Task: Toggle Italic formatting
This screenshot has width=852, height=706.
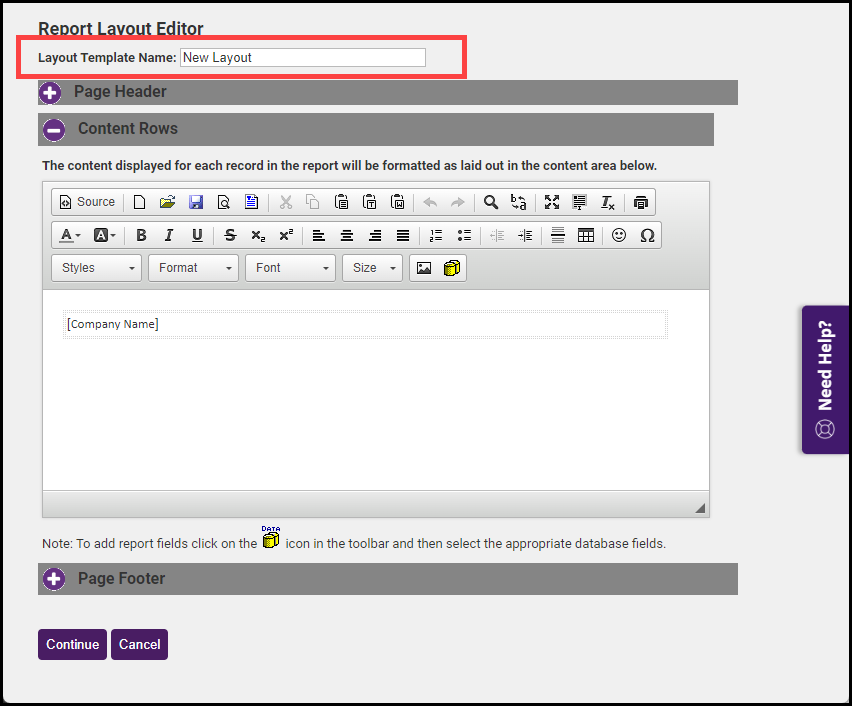Action: click(x=169, y=235)
